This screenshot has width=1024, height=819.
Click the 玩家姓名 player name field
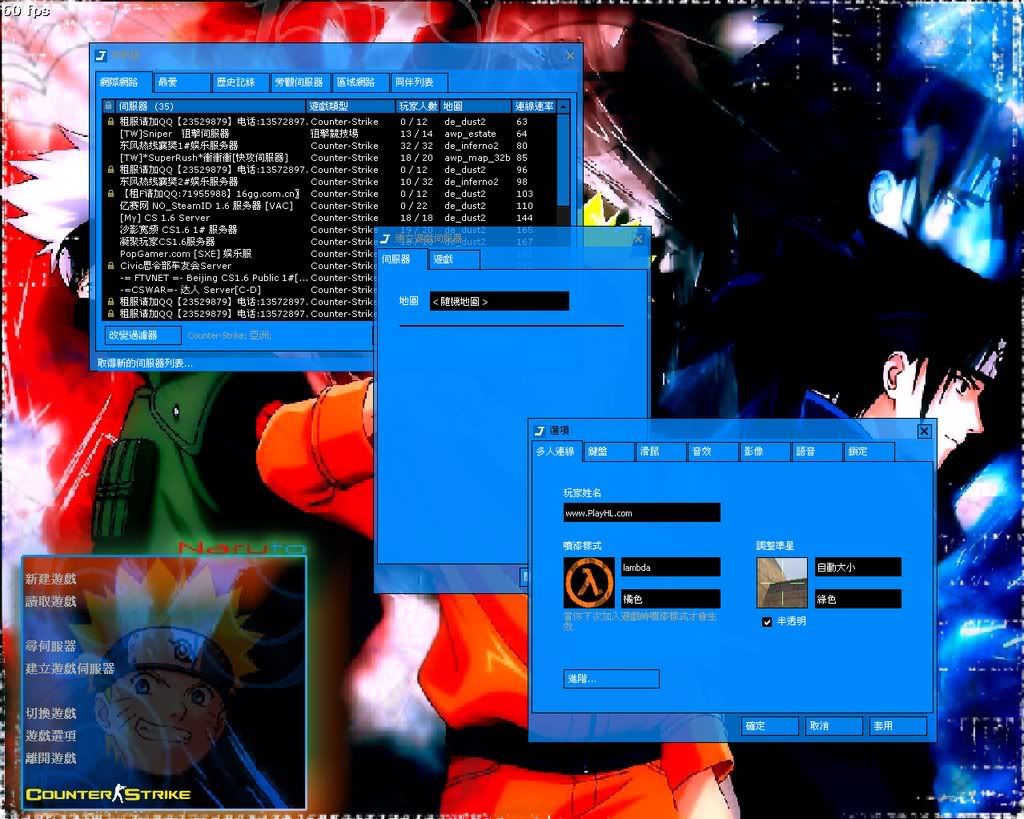tap(641, 513)
